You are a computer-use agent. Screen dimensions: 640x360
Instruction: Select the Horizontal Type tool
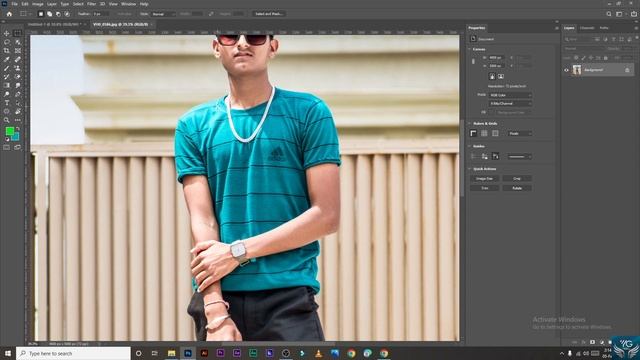coord(7,103)
